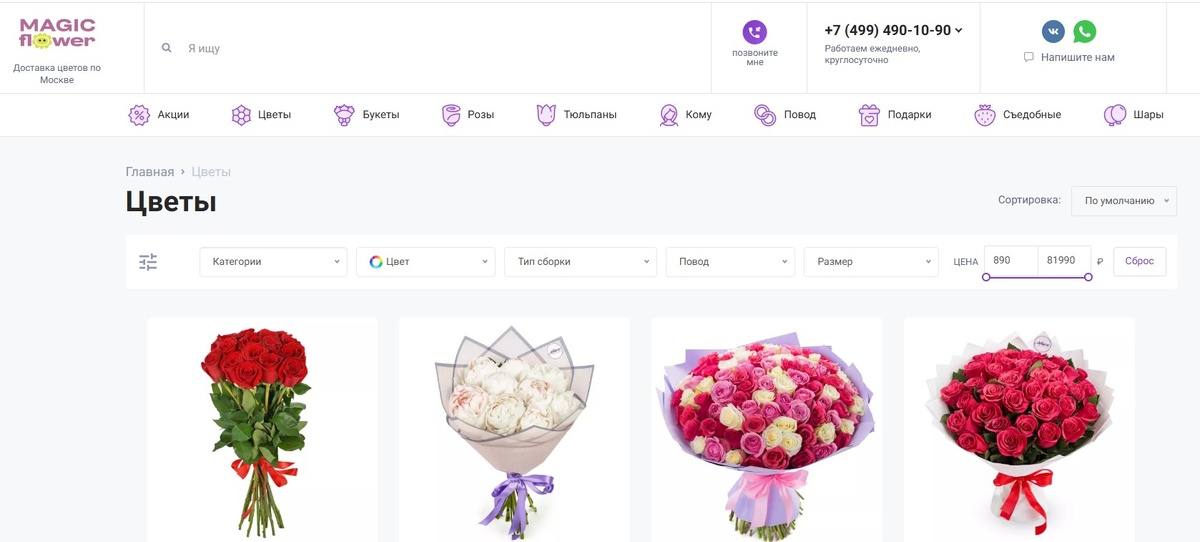Click the Доставка цветов по Москве text
Screen dimensions: 1200x542
tap(57, 74)
